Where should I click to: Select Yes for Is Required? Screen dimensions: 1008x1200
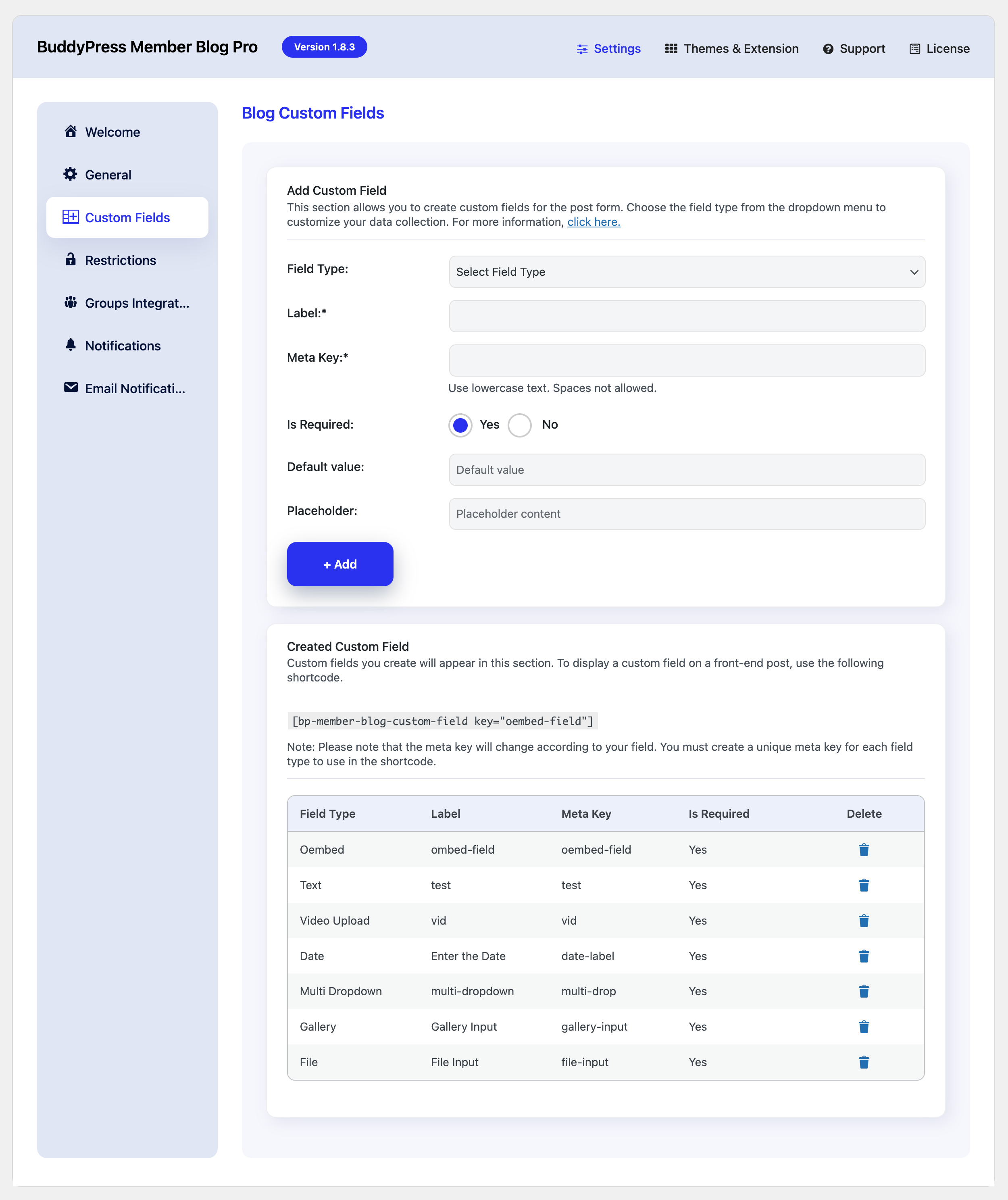tap(460, 425)
